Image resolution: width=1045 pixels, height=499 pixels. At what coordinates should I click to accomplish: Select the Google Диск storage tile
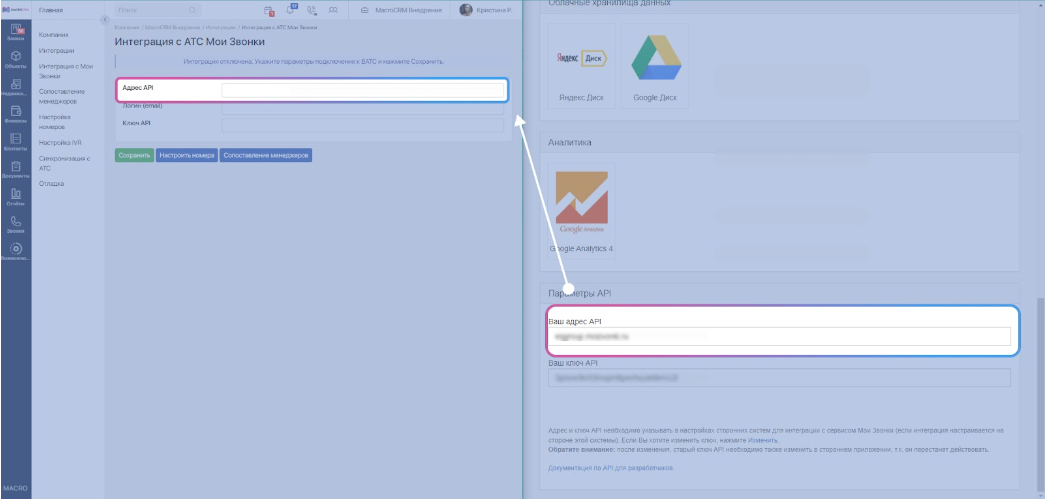(x=655, y=66)
